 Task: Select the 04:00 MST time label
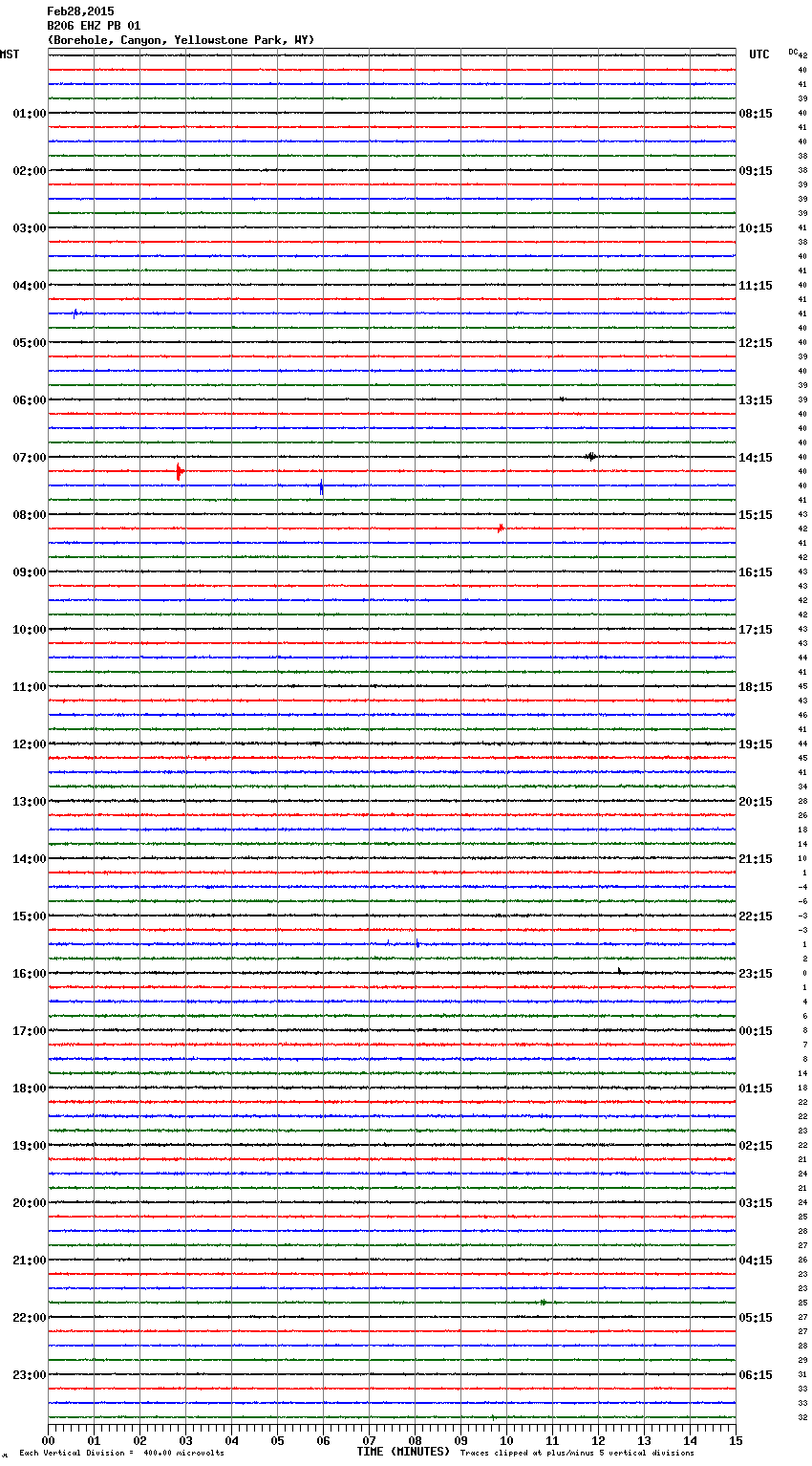point(30,286)
